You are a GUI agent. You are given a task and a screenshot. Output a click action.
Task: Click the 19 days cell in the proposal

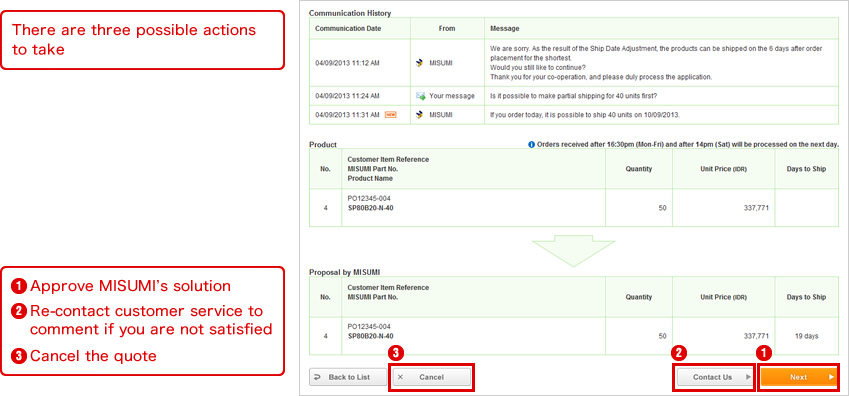point(806,336)
